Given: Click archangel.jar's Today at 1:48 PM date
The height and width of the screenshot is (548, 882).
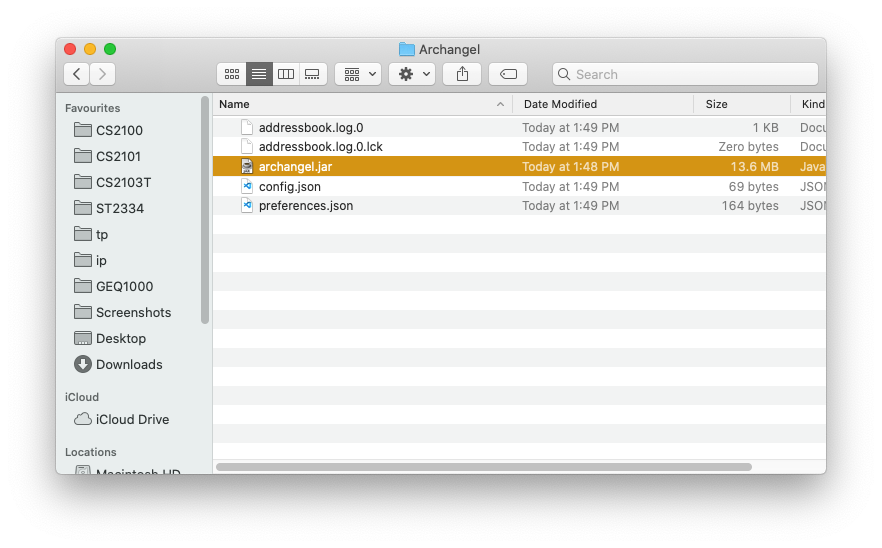Looking at the screenshot, I should pos(570,167).
